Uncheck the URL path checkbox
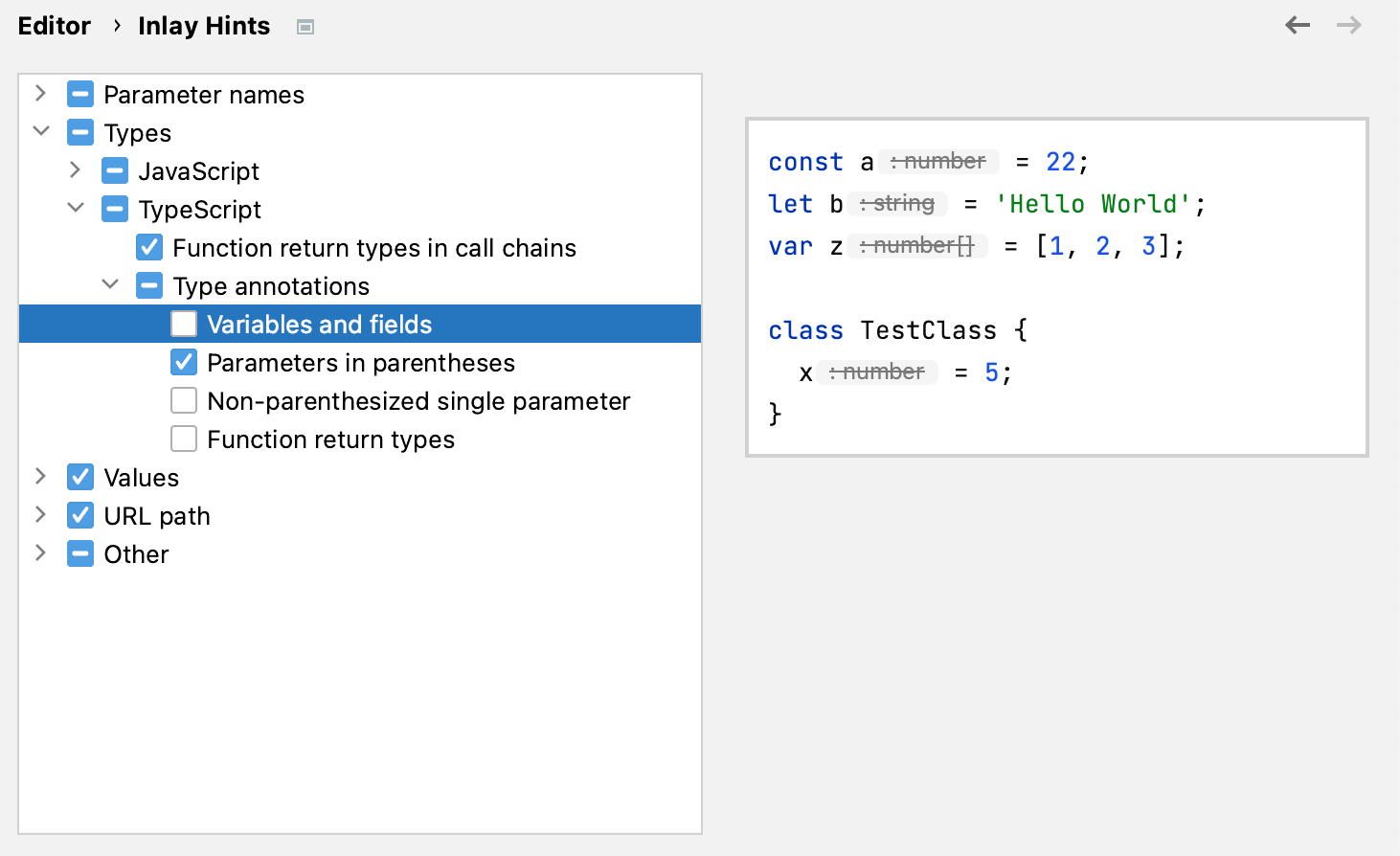 pyautogui.click(x=80, y=515)
